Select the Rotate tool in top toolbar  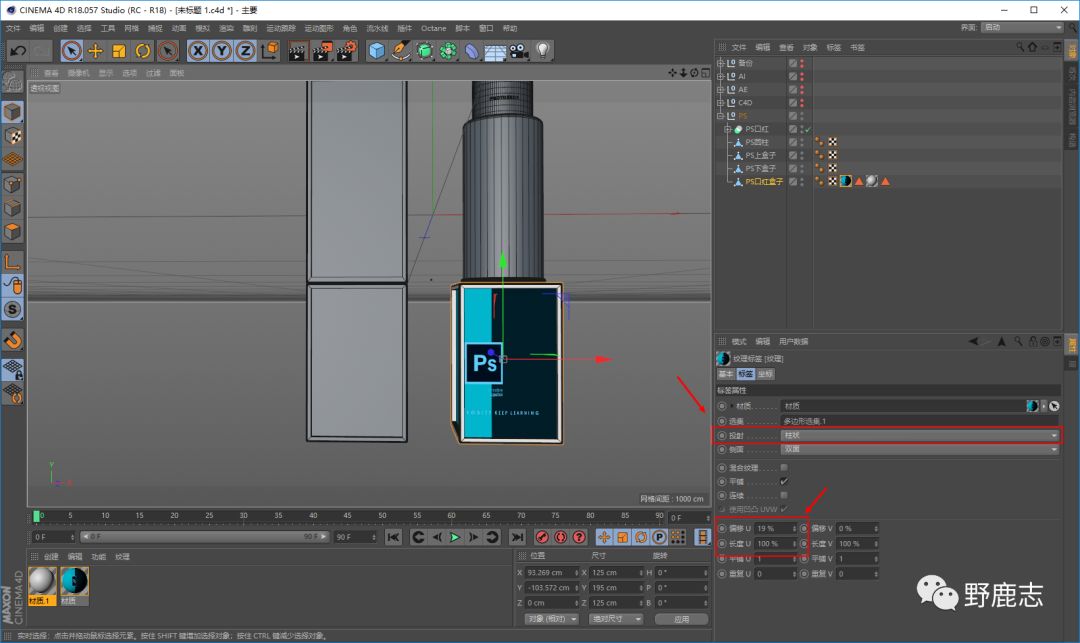click(143, 51)
